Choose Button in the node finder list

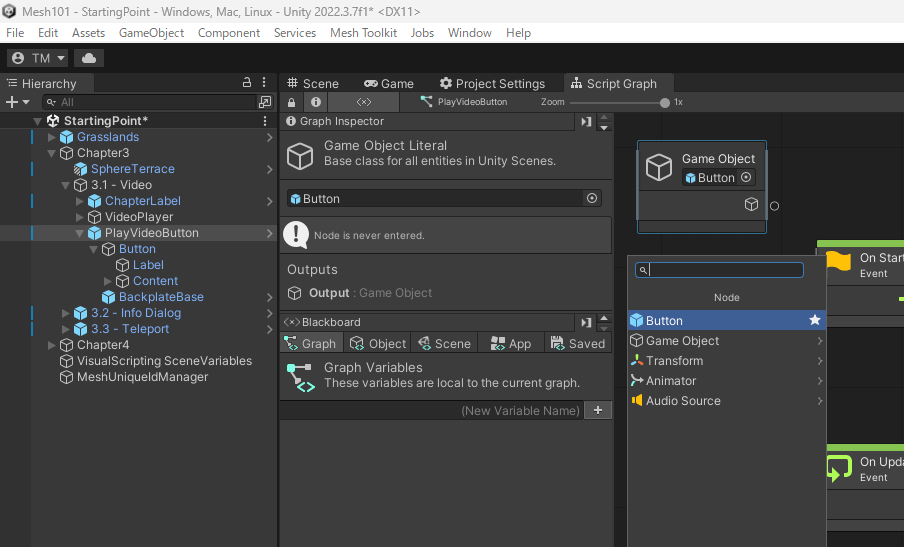tap(726, 320)
